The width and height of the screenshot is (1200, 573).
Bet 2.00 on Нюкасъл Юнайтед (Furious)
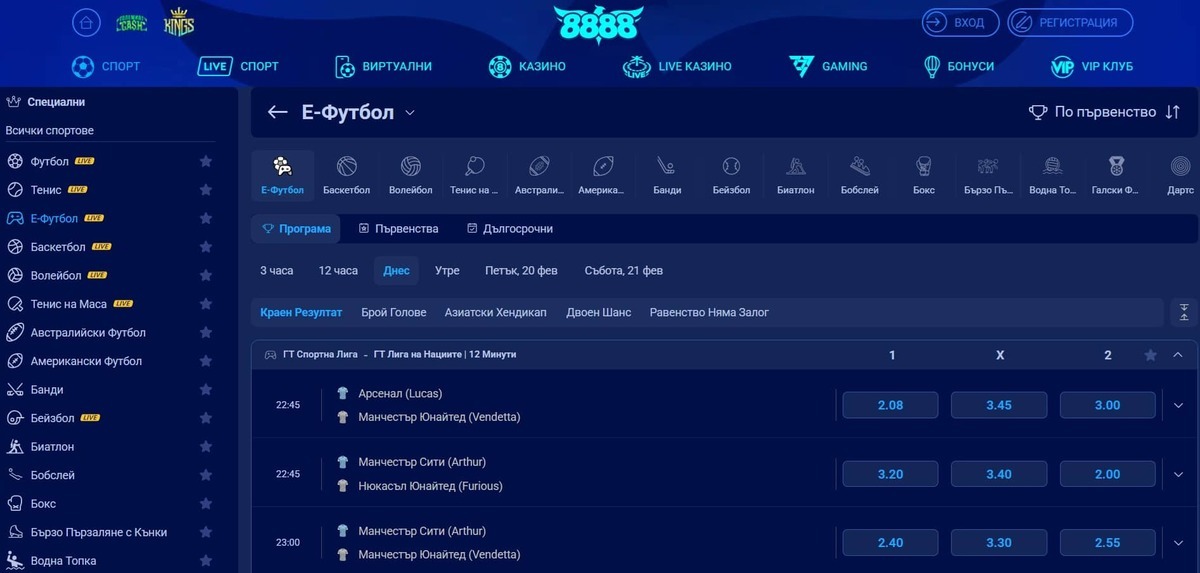point(1107,474)
